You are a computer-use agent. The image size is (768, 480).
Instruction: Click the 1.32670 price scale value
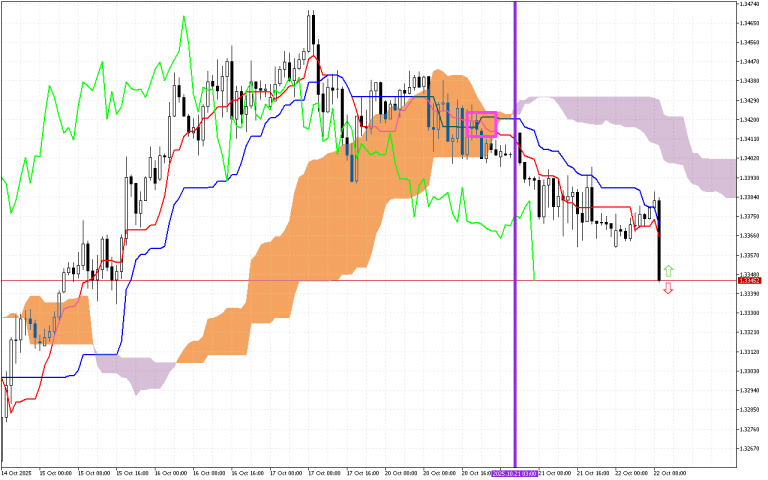pyautogui.click(x=749, y=449)
